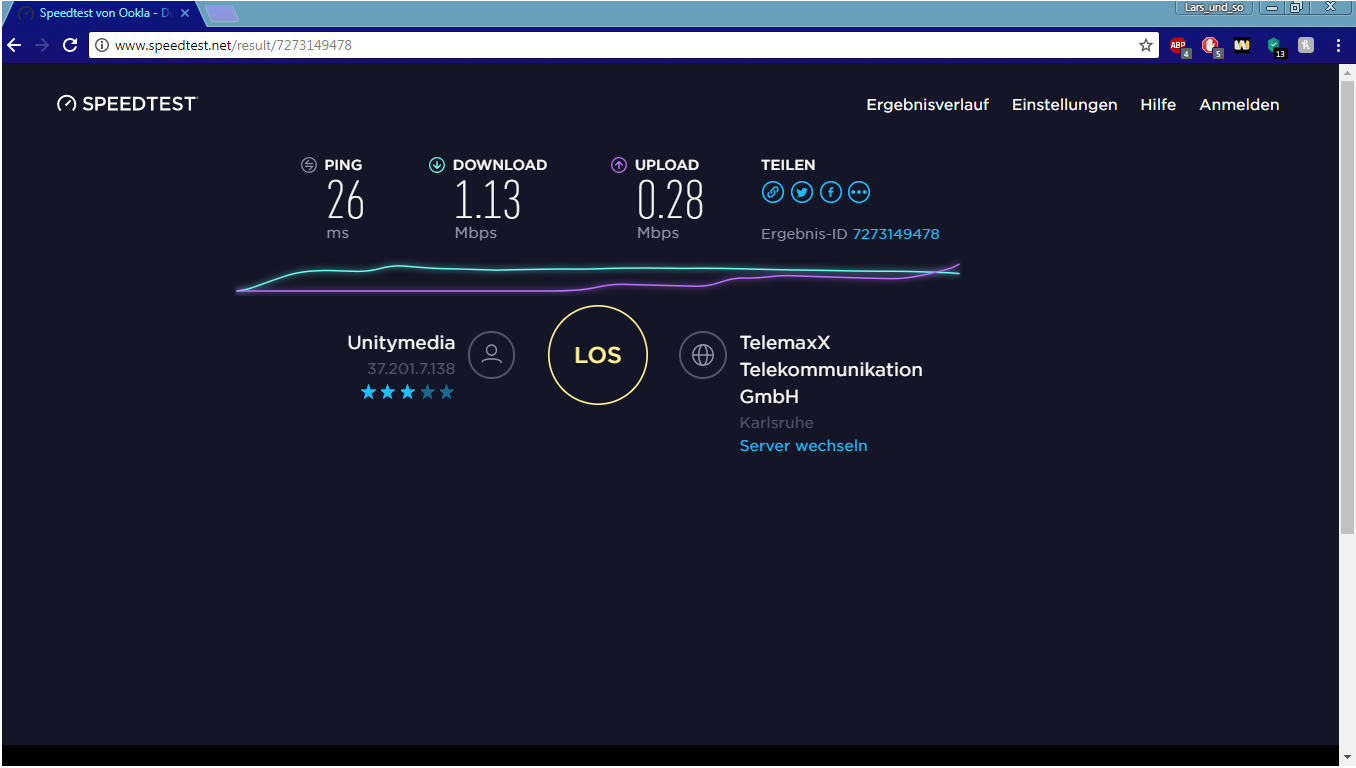Open red hand AdBlock extension
1356x768 pixels.
[x=1210, y=45]
